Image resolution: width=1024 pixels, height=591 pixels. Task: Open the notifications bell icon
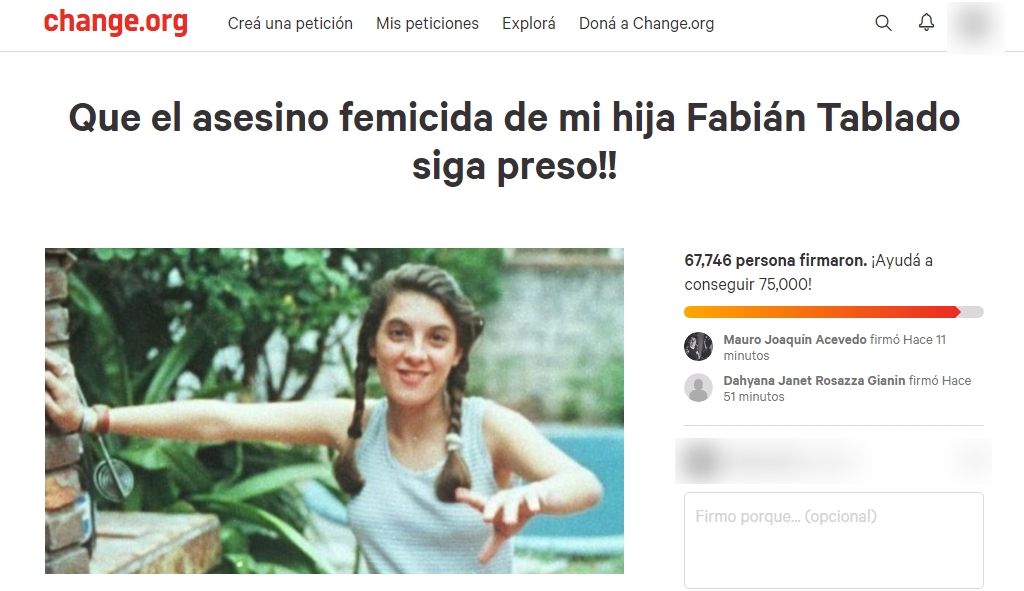point(926,22)
